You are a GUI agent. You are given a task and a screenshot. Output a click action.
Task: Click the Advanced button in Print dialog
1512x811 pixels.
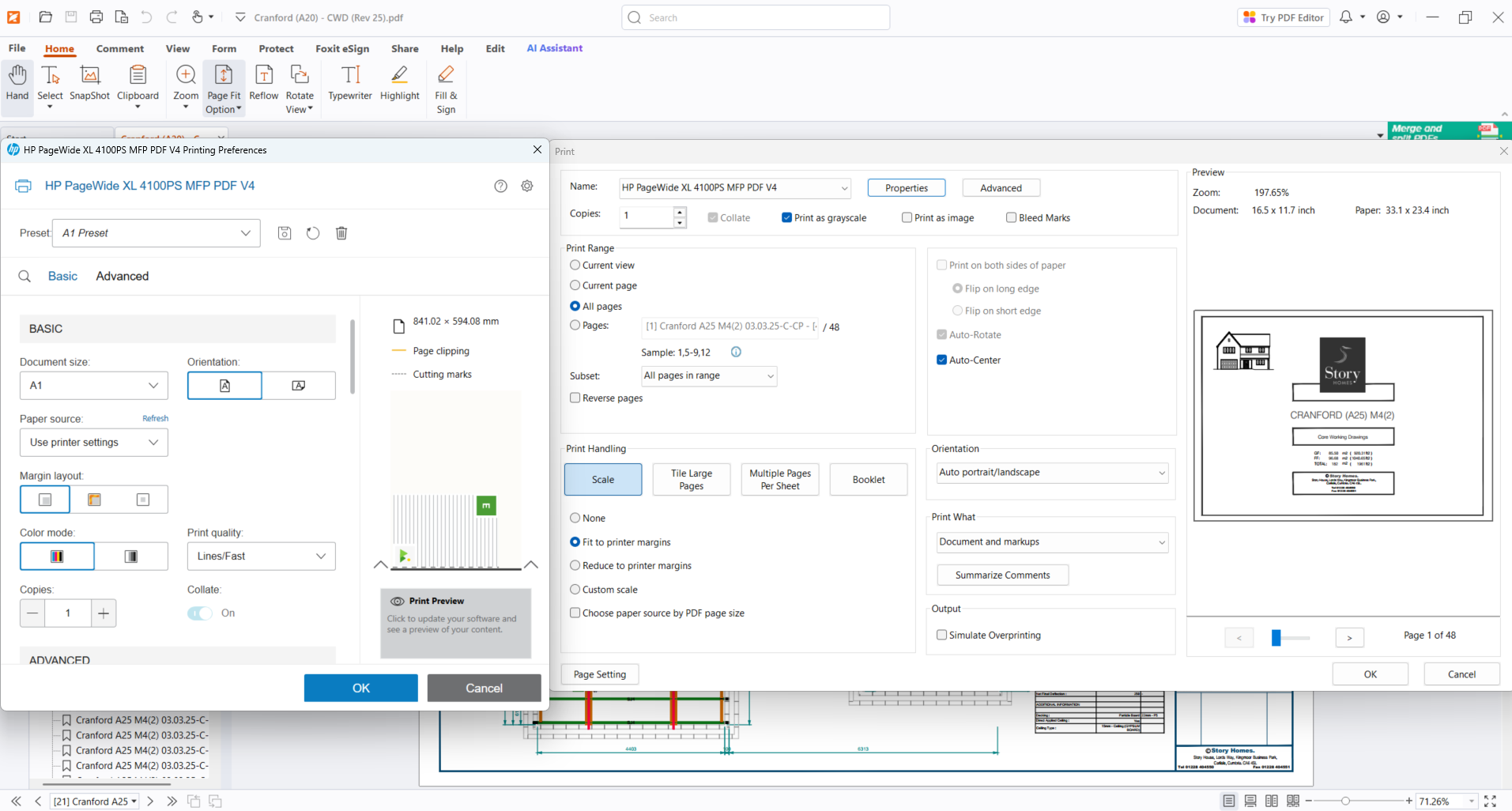point(1001,188)
